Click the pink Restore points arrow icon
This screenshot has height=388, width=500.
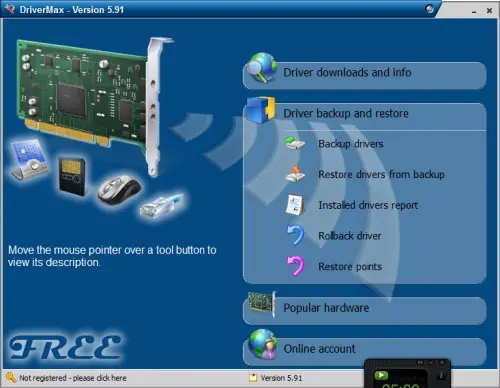[295, 265]
